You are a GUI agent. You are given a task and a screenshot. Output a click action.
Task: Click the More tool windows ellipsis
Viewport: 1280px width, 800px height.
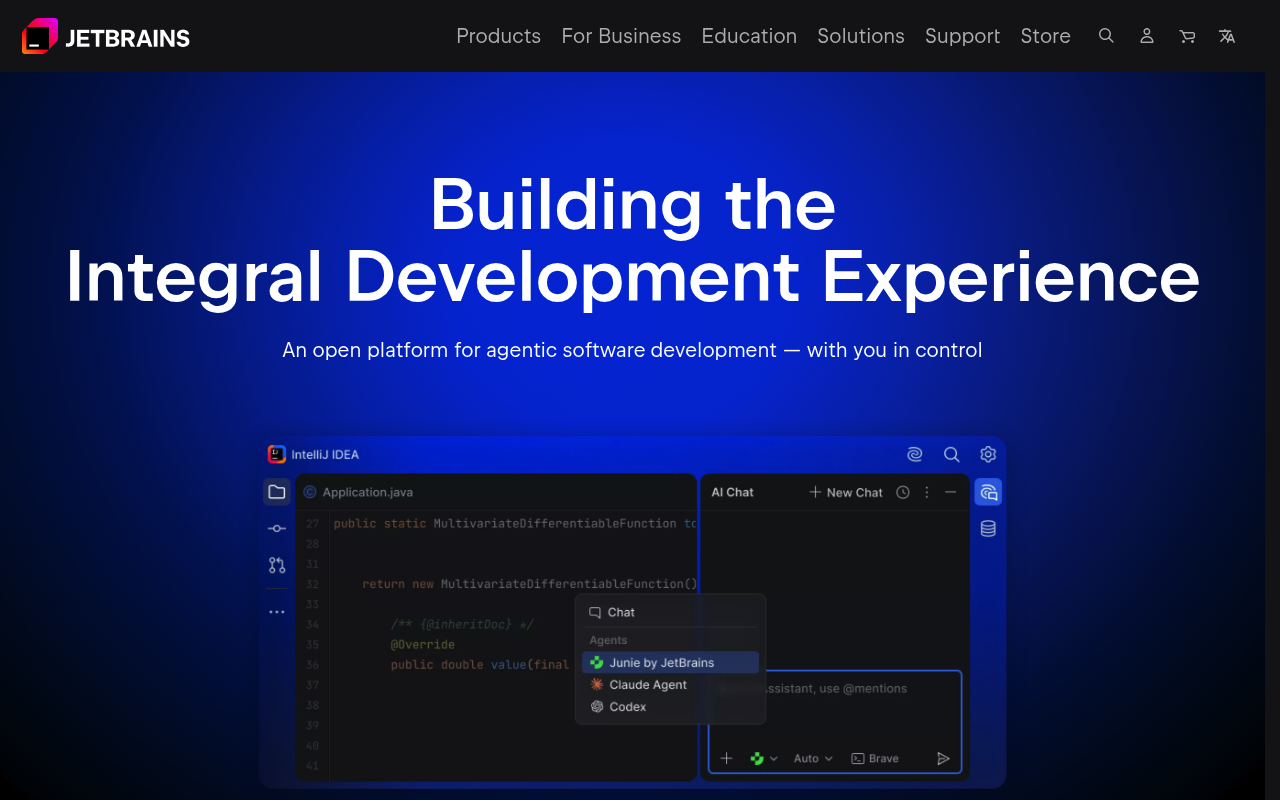[277, 612]
